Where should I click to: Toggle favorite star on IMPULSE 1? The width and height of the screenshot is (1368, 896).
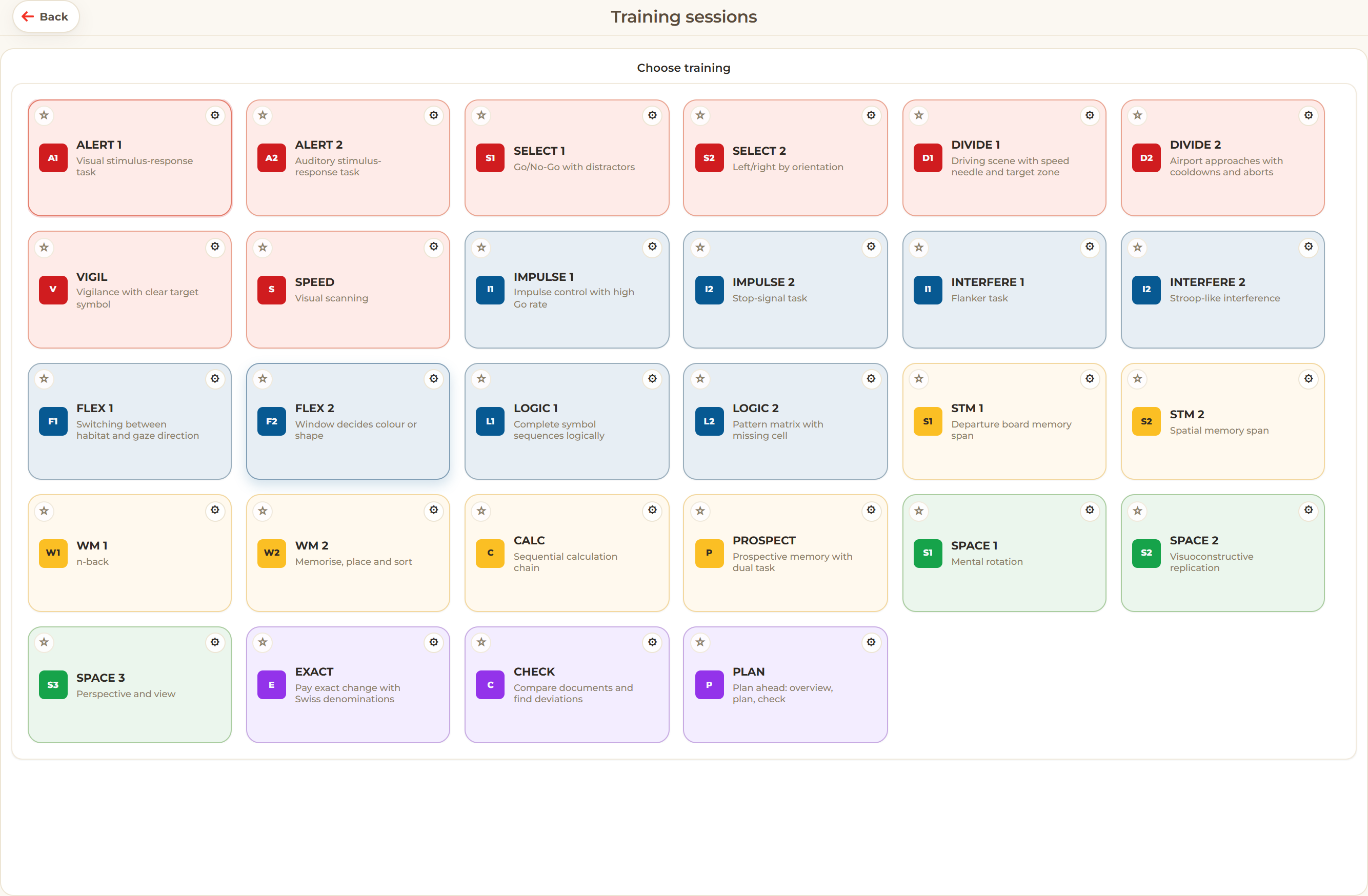pyautogui.click(x=481, y=247)
